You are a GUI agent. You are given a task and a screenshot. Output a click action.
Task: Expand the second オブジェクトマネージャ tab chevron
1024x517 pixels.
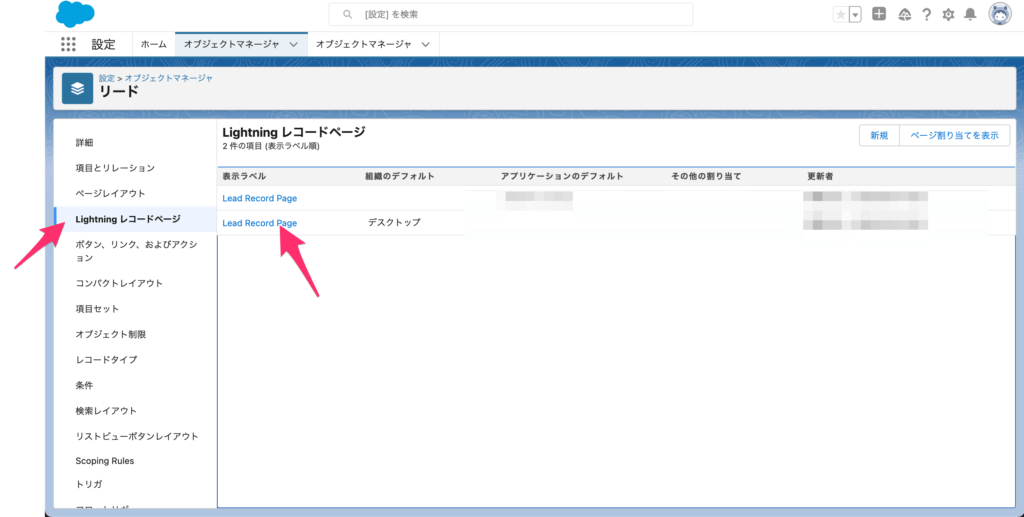[426, 44]
